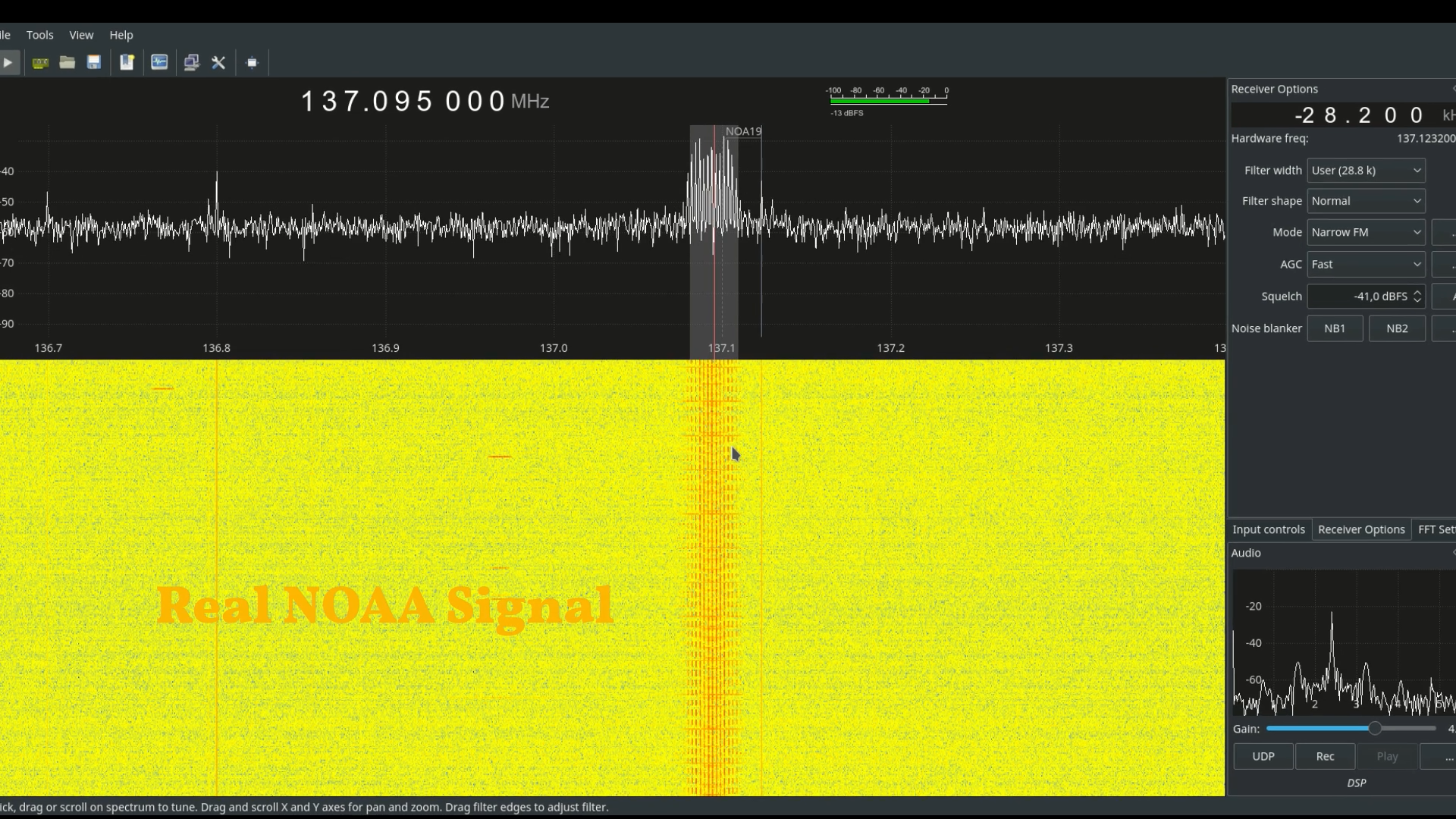Click the Squelch level stepper arrows
The image size is (1456, 819).
tap(1417, 297)
